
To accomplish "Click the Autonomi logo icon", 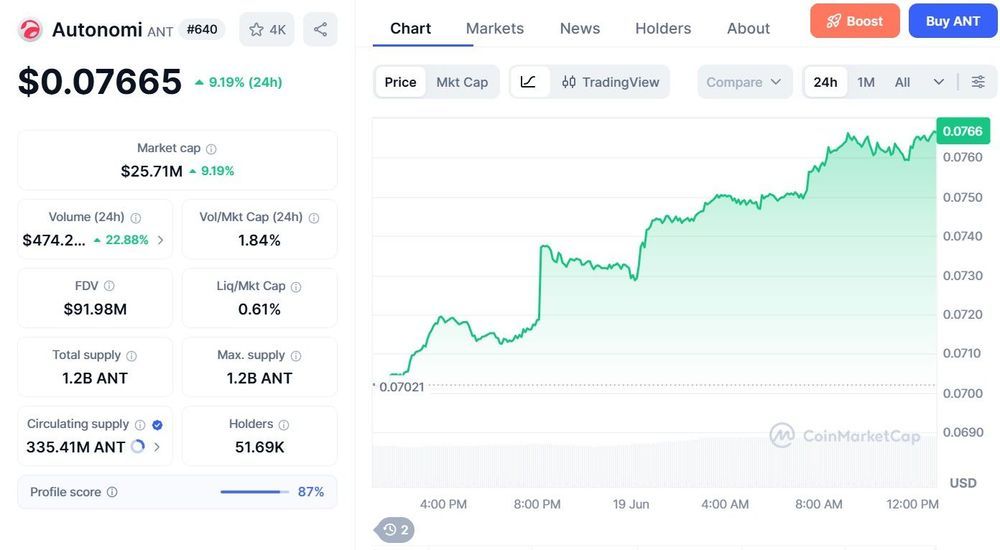I will click(x=30, y=29).
